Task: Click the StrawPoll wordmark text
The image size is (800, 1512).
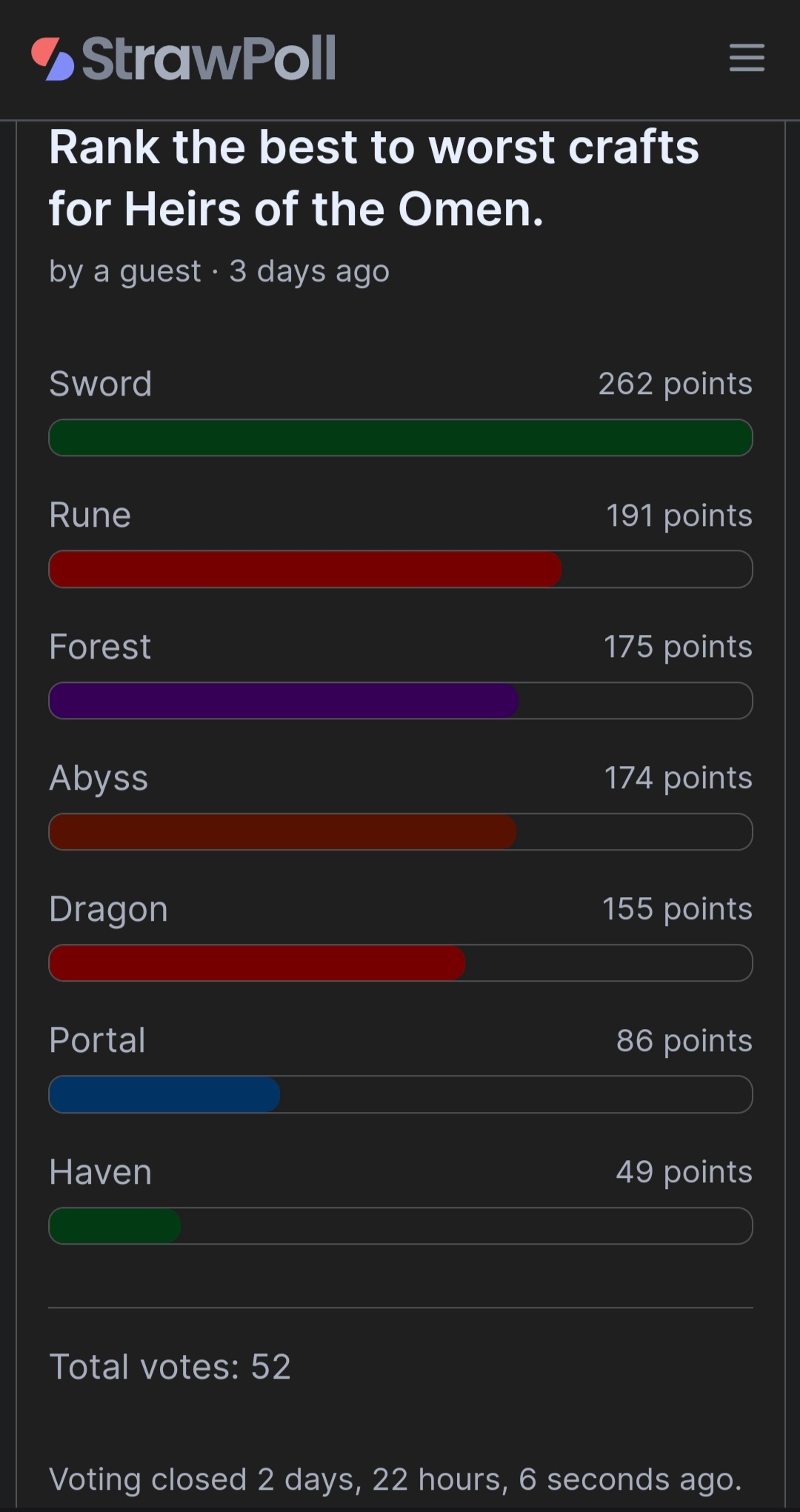Action: 209,59
